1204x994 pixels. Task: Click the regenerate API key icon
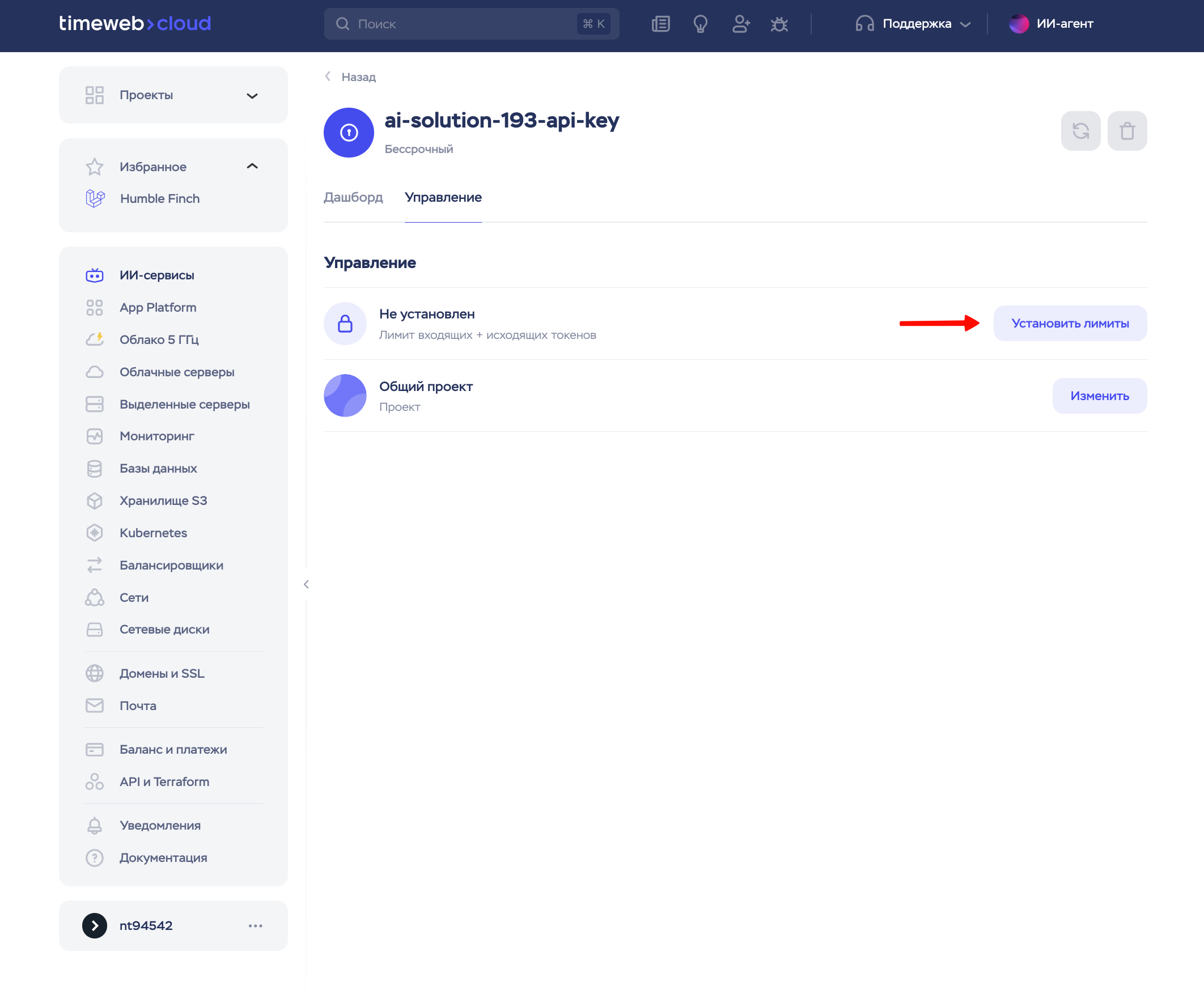[x=1080, y=131]
